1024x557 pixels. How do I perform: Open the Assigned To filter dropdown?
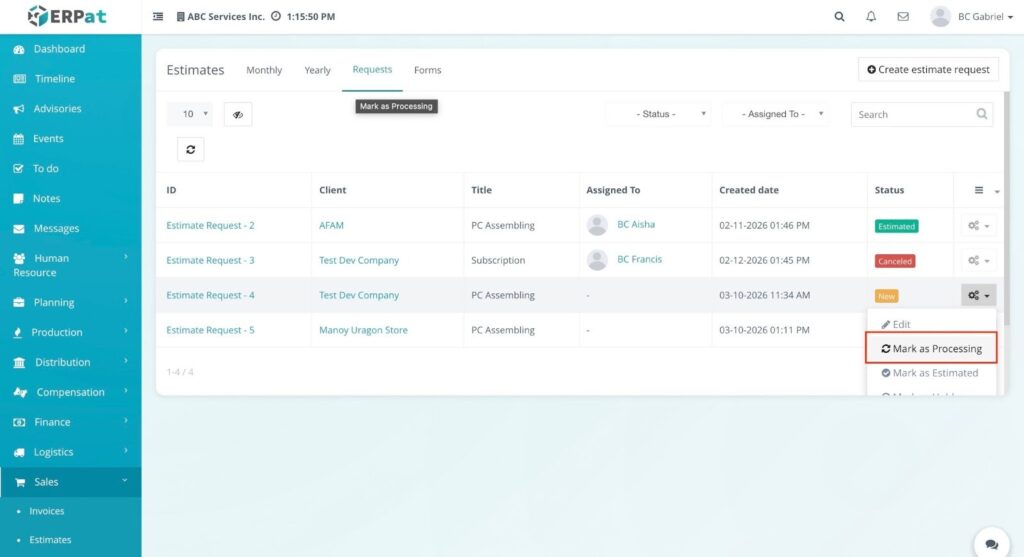point(776,114)
